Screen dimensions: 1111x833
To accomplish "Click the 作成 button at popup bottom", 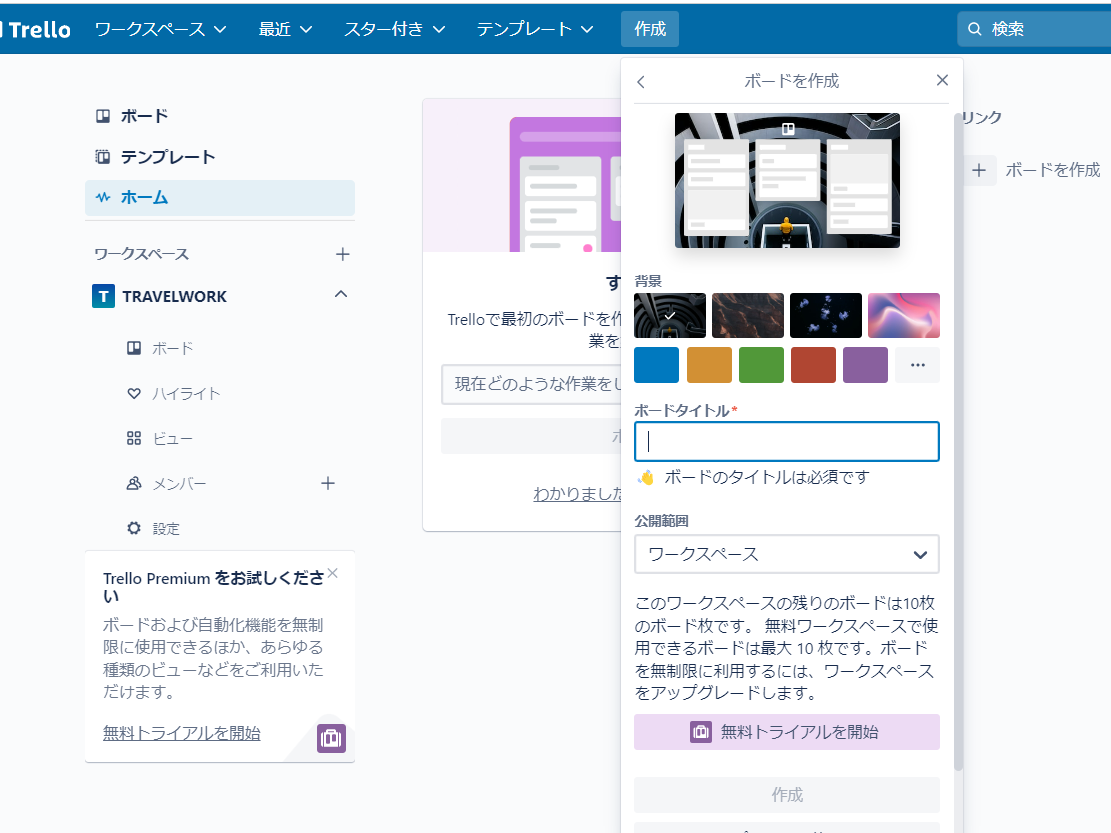I will coord(786,795).
